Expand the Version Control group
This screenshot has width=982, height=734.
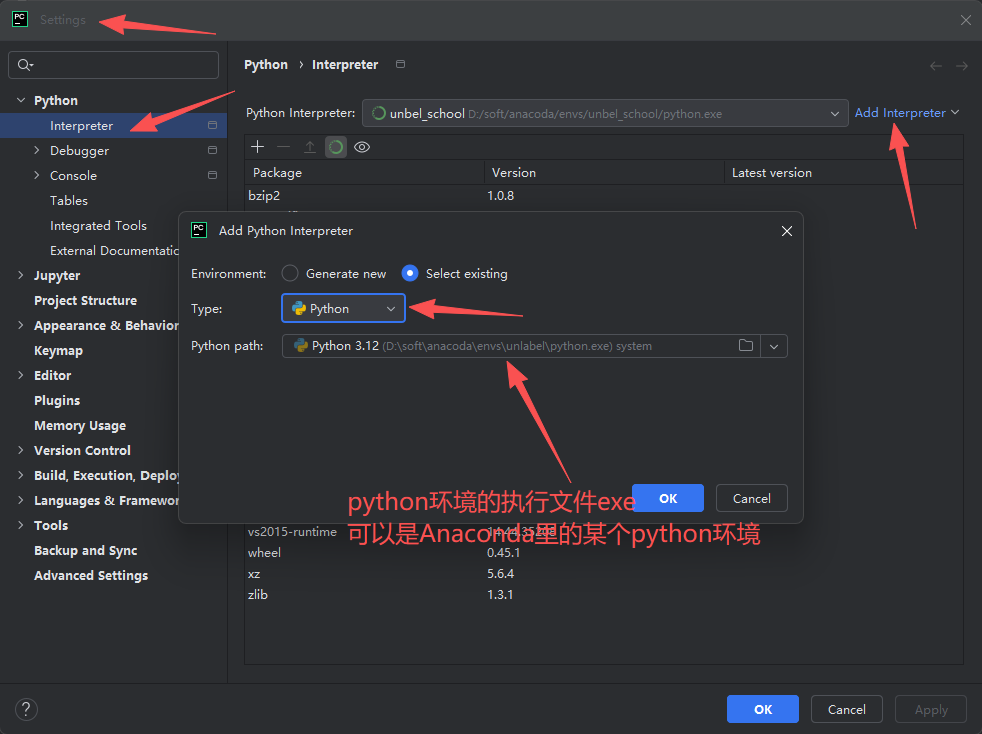[x=21, y=450]
